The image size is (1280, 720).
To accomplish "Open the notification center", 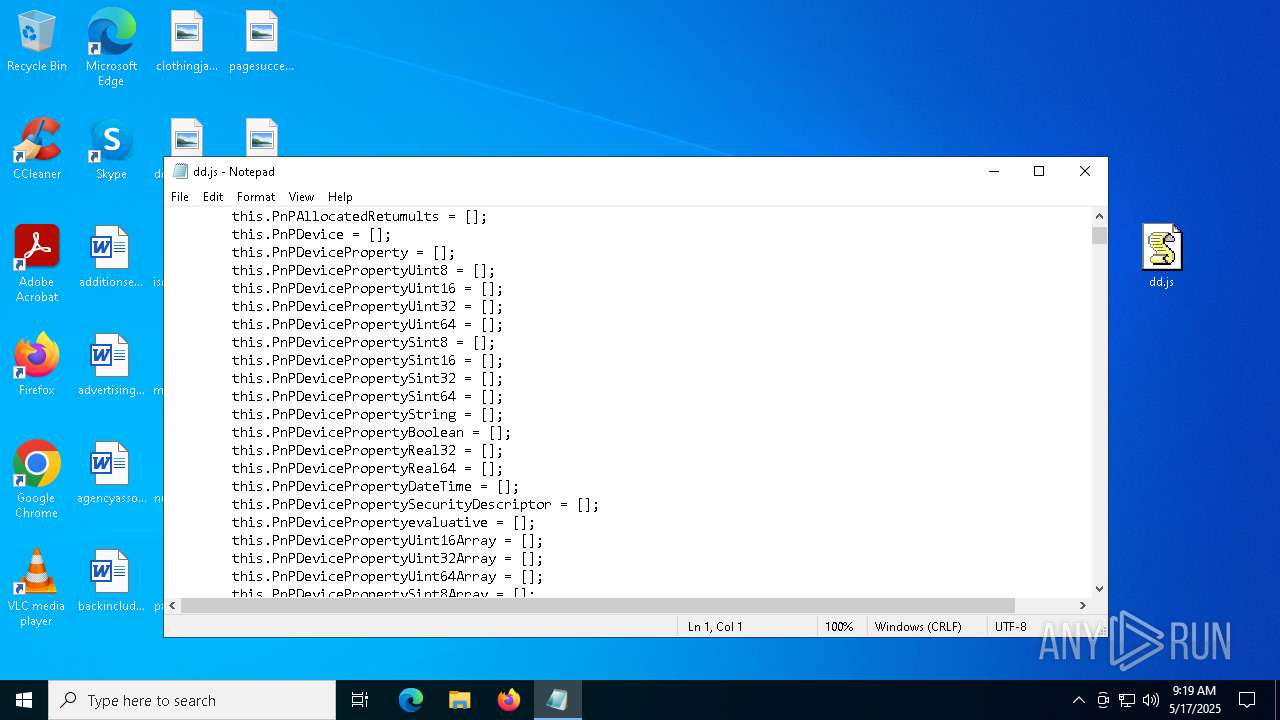I will (x=1247, y=700).
